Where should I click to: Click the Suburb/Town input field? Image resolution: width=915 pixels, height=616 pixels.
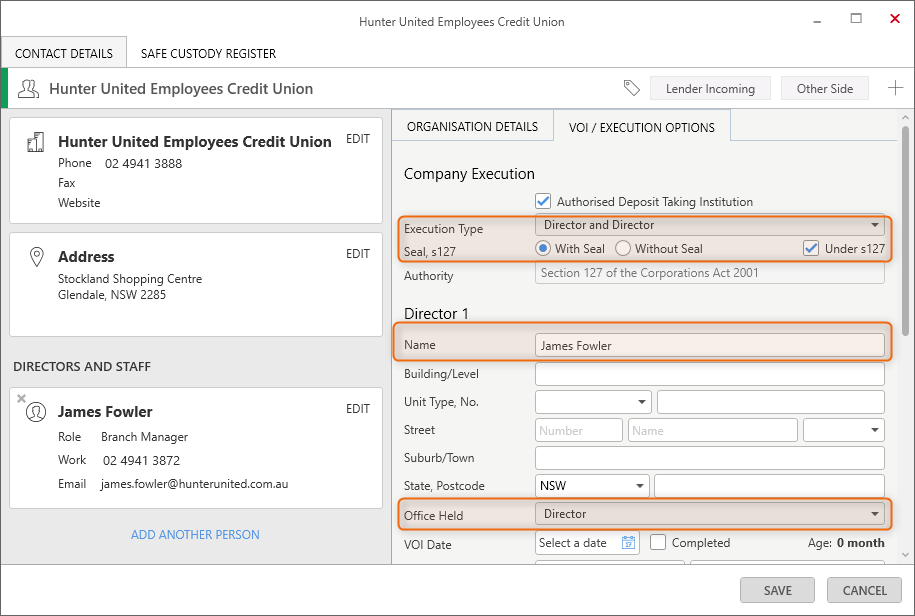(x=710, y=458)
